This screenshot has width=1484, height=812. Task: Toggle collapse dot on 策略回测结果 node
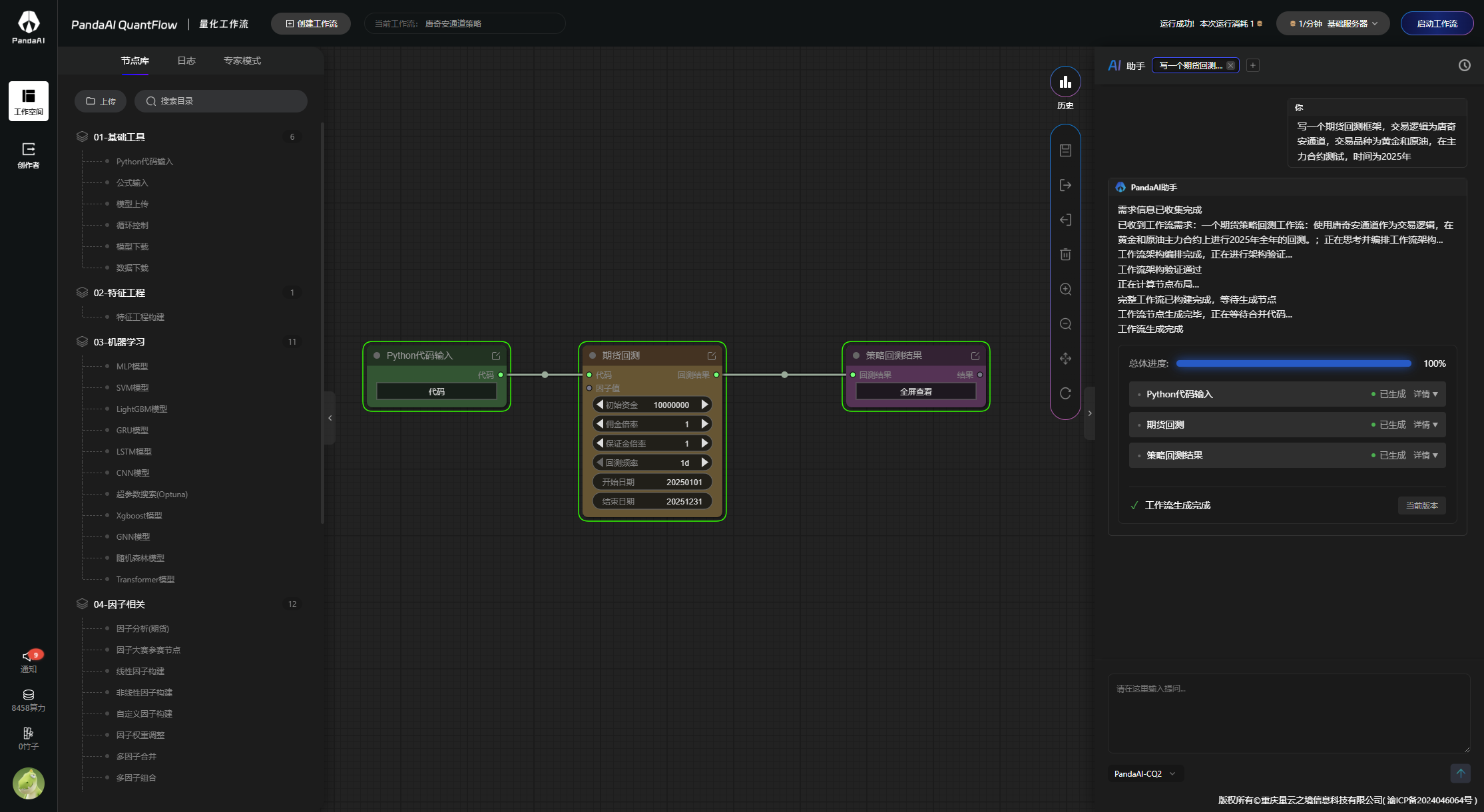(x=856, y=355)
